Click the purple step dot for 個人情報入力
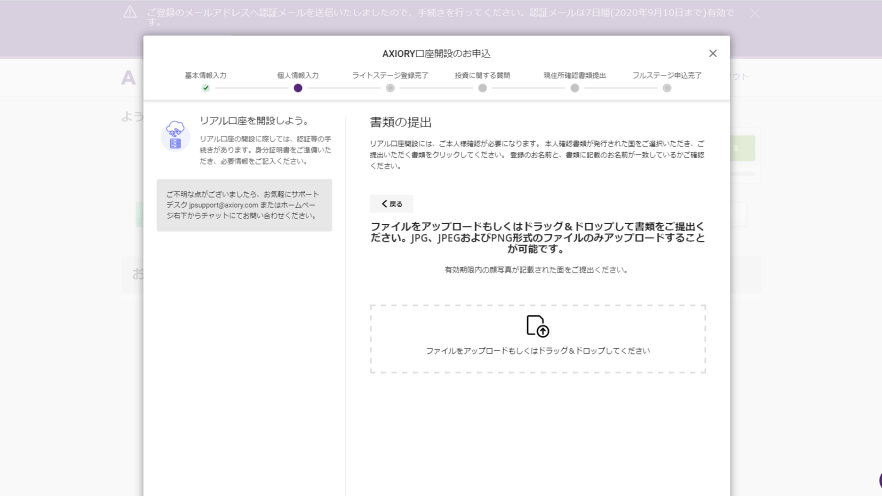Viewport: 882px width, 496px height. tap(298, 88)
